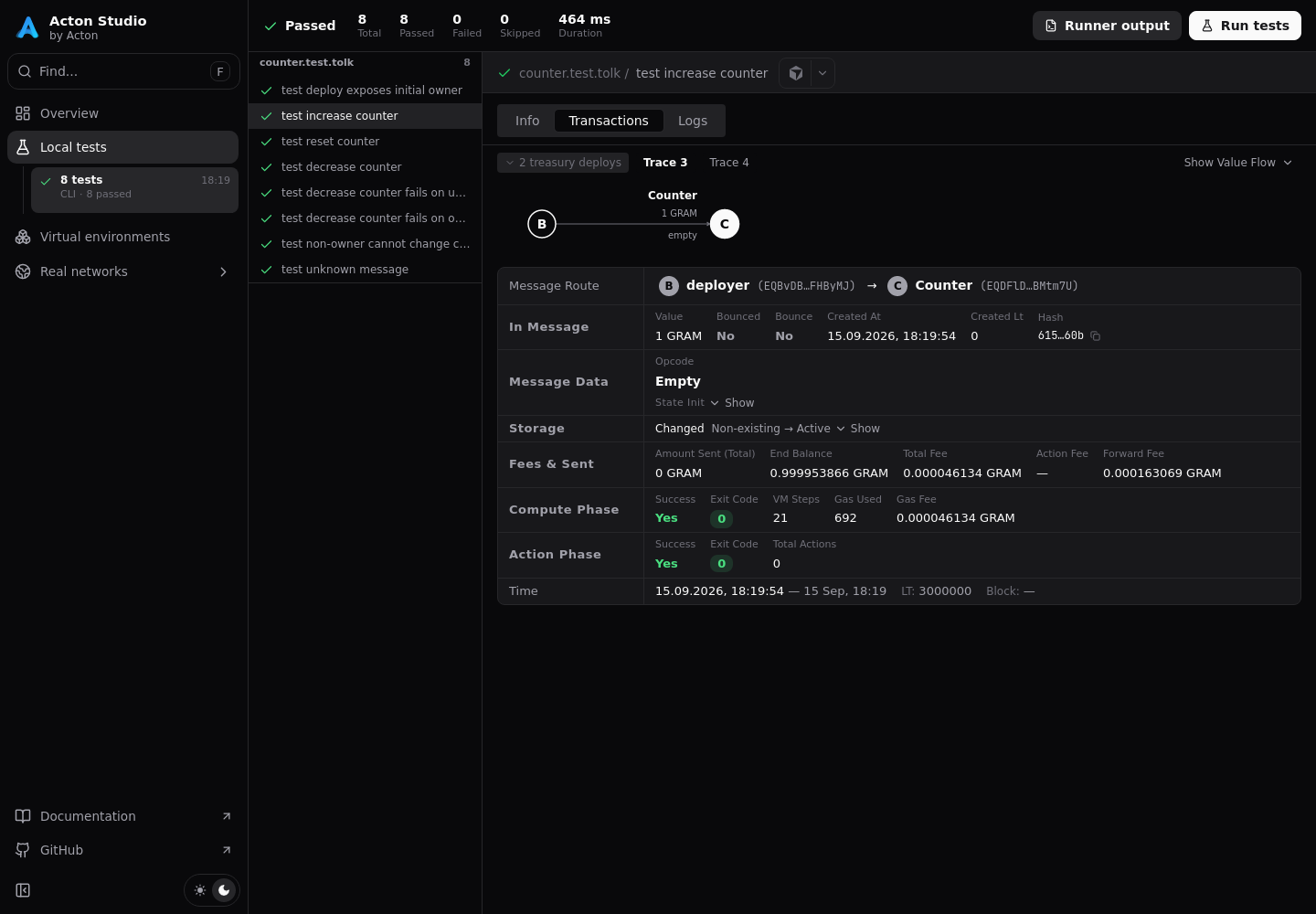Click checkmark of test reset counter
Screen dimensions: 1316x914
point(267,142)
